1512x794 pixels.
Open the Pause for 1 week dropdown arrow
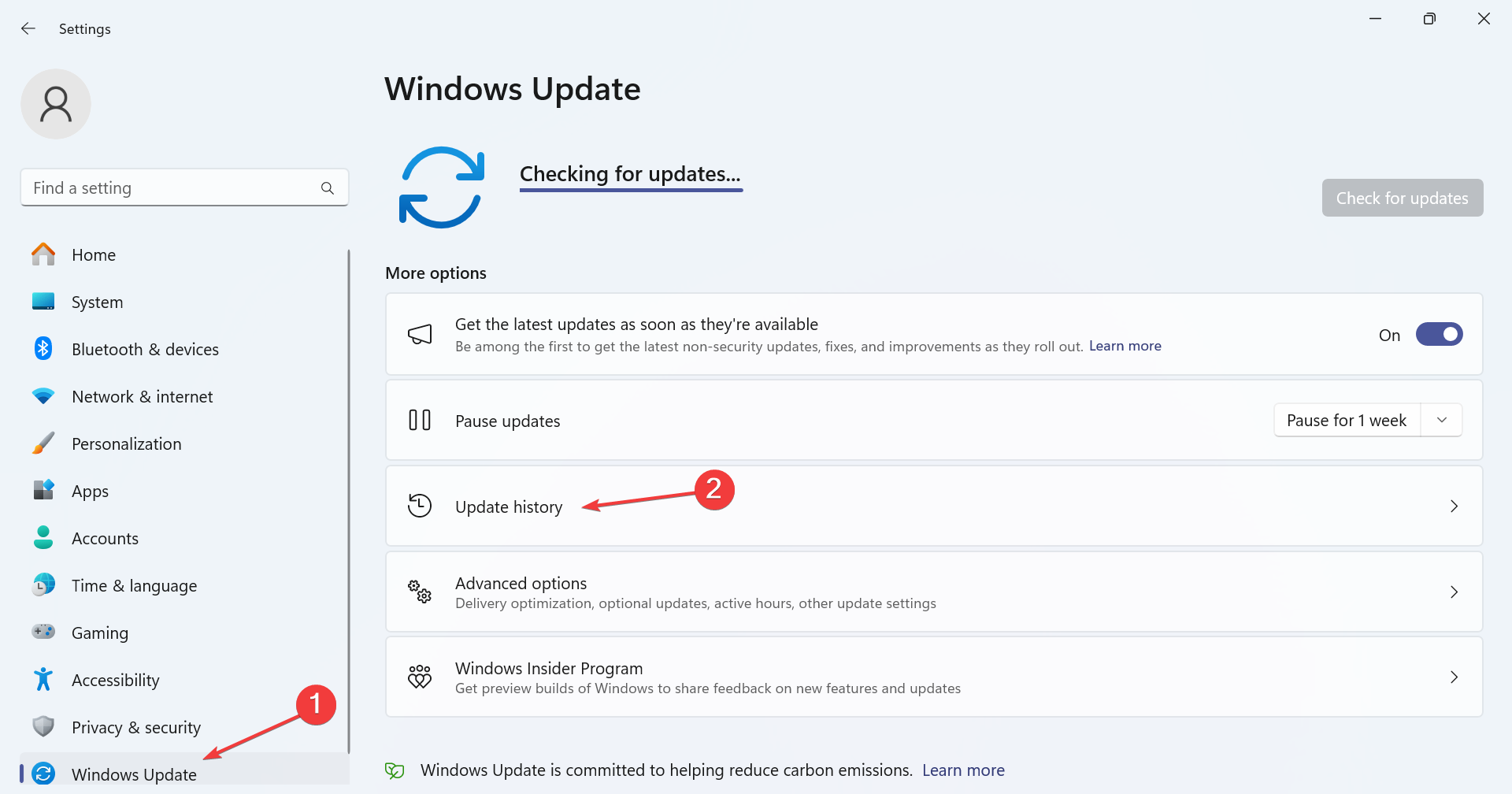pos(1442,420)
